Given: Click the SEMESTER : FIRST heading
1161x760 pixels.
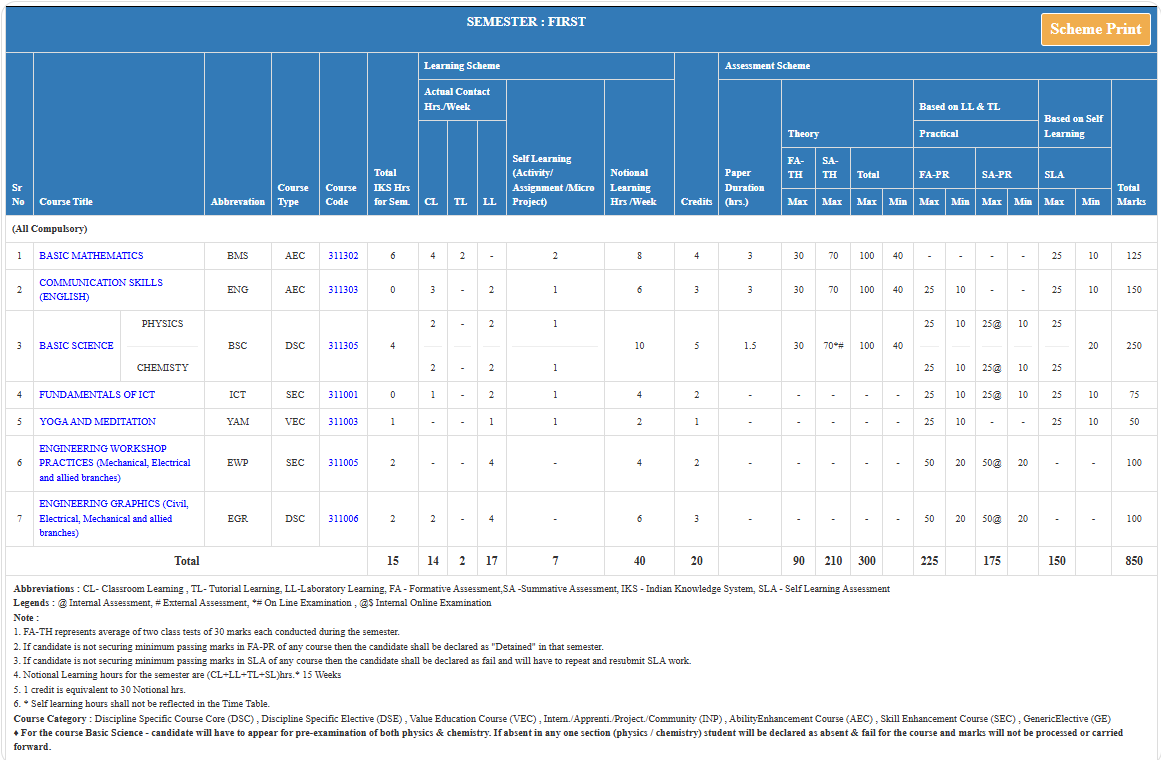Looking at the screenshot, I should [526, 22].
